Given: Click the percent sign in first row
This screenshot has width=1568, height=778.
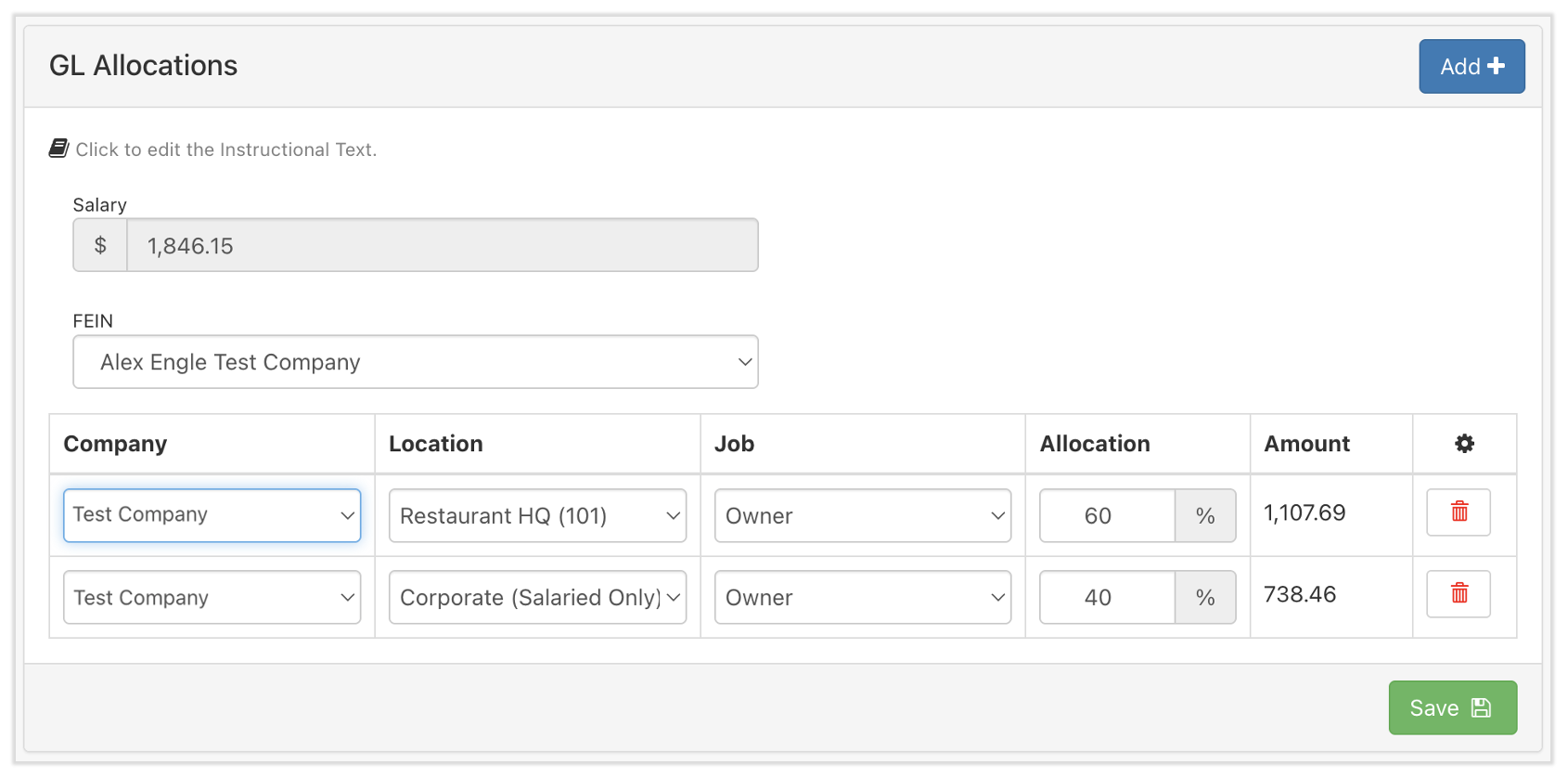Looking at the screenshot, I should click(x=1205, y=516).
